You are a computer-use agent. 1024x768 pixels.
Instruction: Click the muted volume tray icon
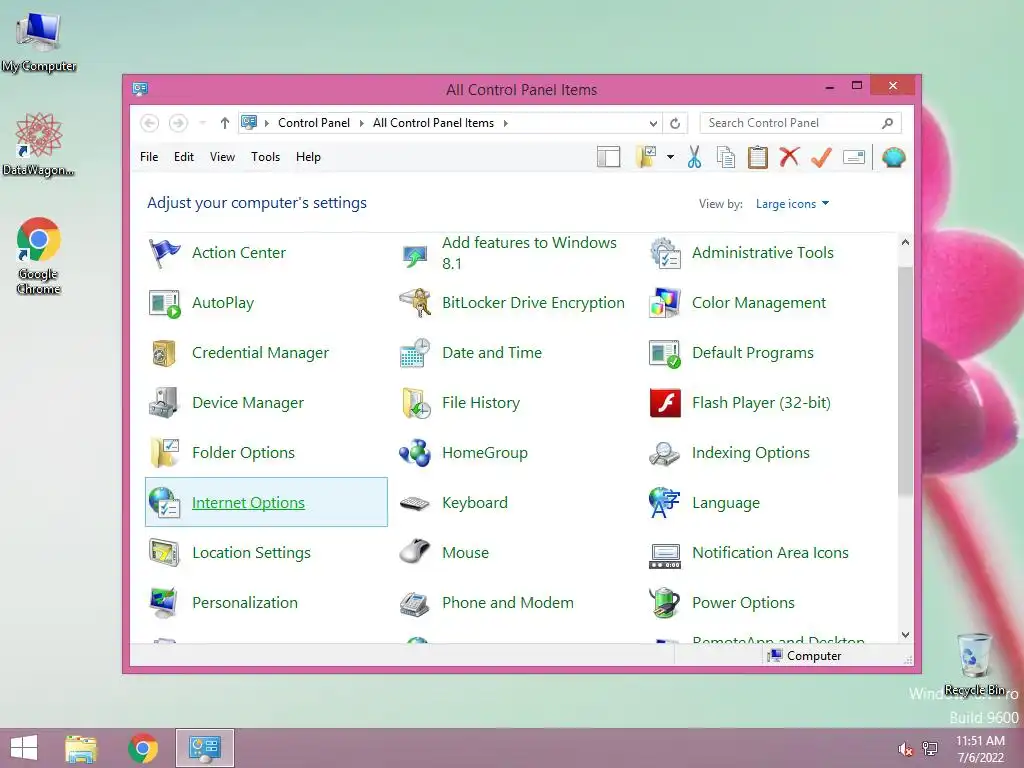[x=905, y=749]
